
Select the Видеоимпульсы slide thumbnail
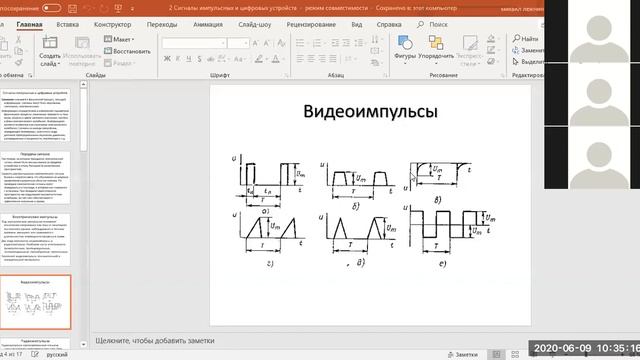(36, 302)
